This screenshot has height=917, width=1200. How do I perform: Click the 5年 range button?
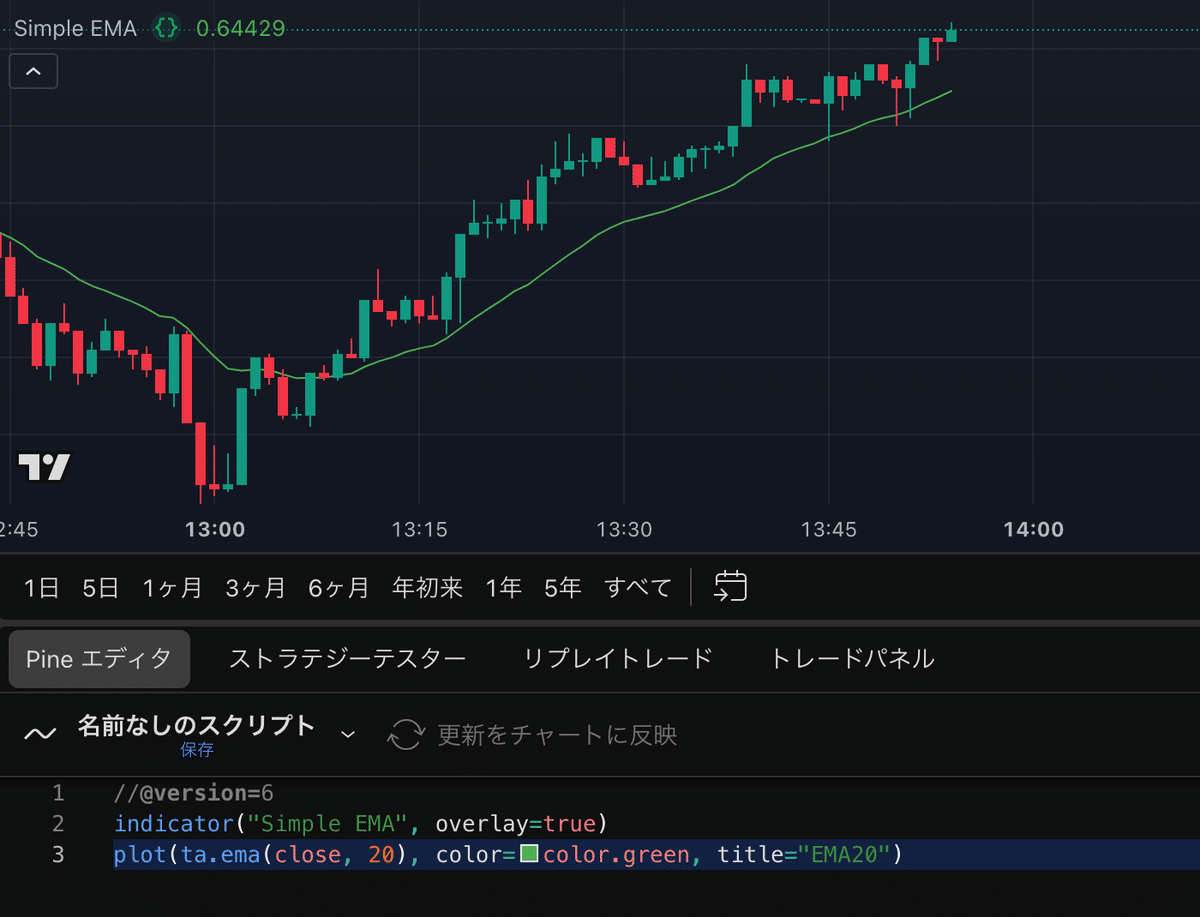(562, 587)
